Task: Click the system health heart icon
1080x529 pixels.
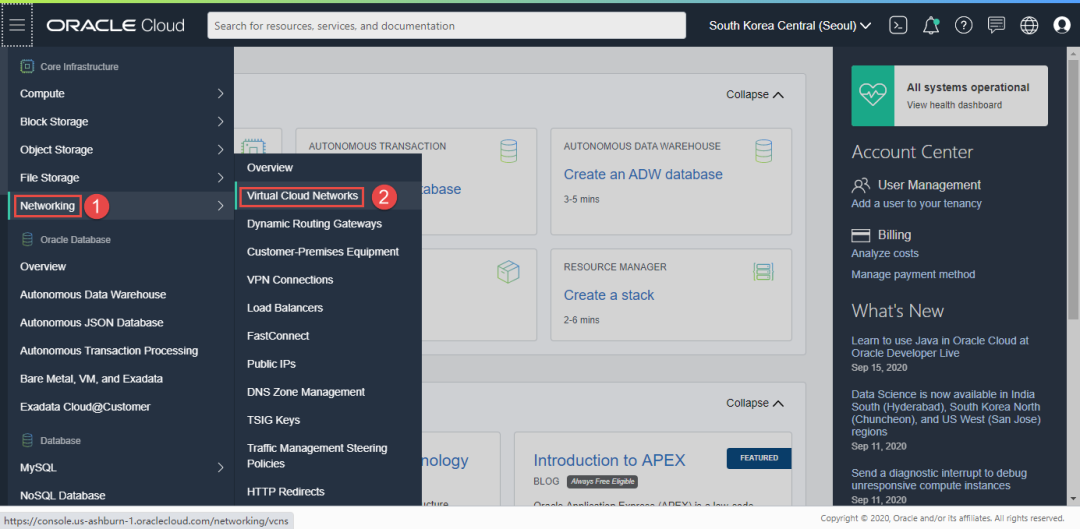Action: click(872, 96)
